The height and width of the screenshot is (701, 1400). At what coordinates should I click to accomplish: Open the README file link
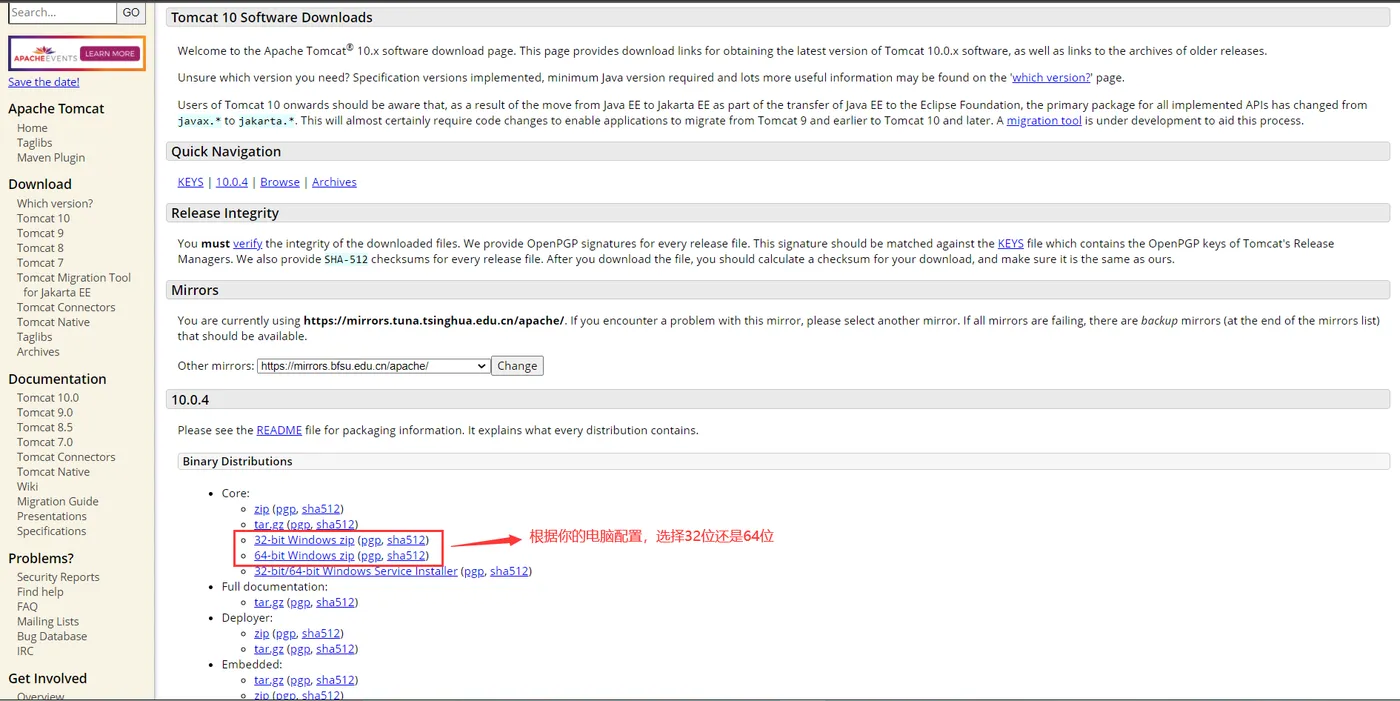(279, 431)
